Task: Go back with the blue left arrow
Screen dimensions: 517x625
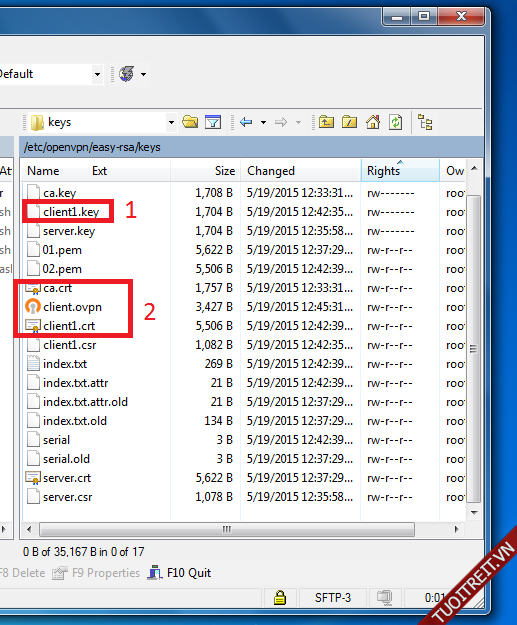Action: click(x=246, y=122)
